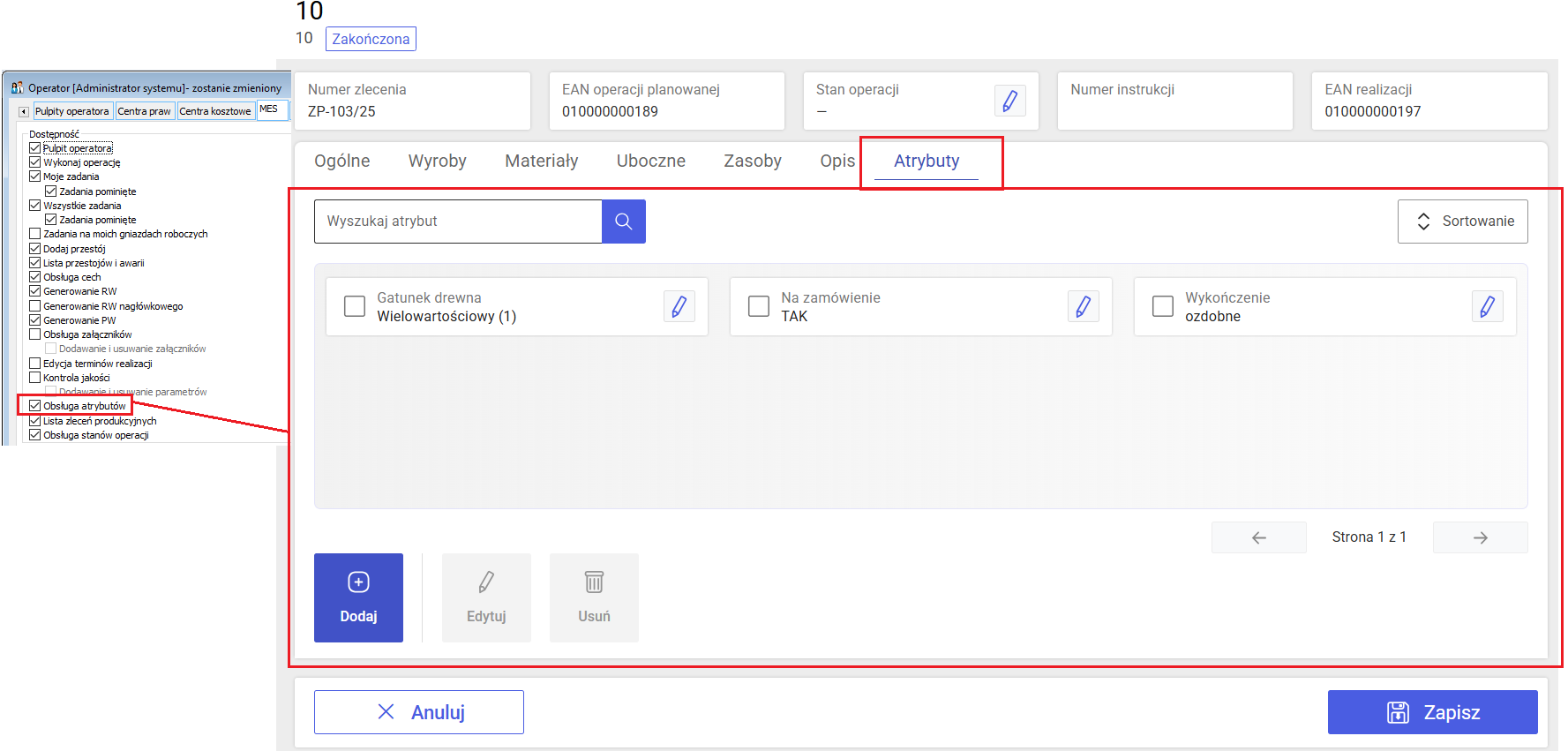Select the Gatunek drewna checkbox
The width and height of the screenshot is (1568, 751).
tap(355, 306)
